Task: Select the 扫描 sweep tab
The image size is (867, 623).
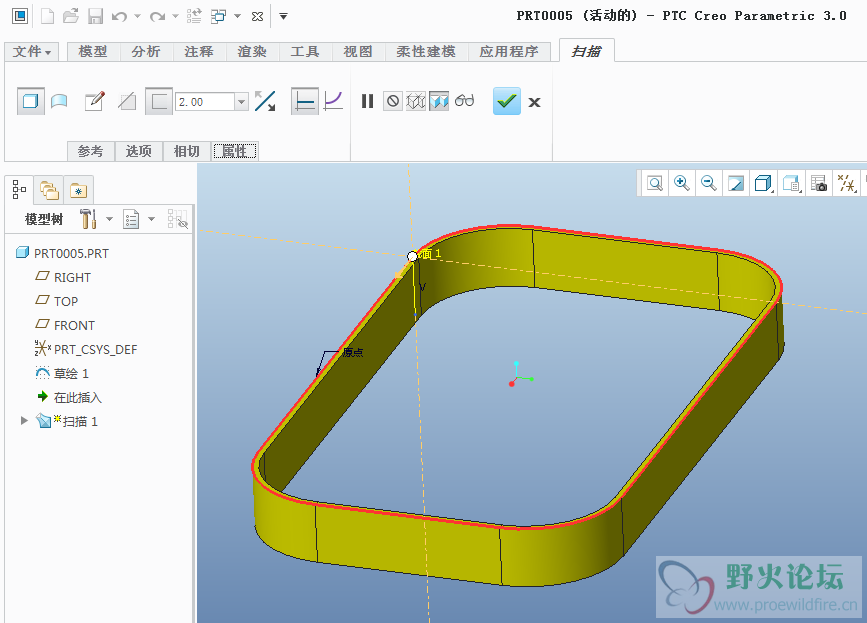Action: [x=587, y=51]
